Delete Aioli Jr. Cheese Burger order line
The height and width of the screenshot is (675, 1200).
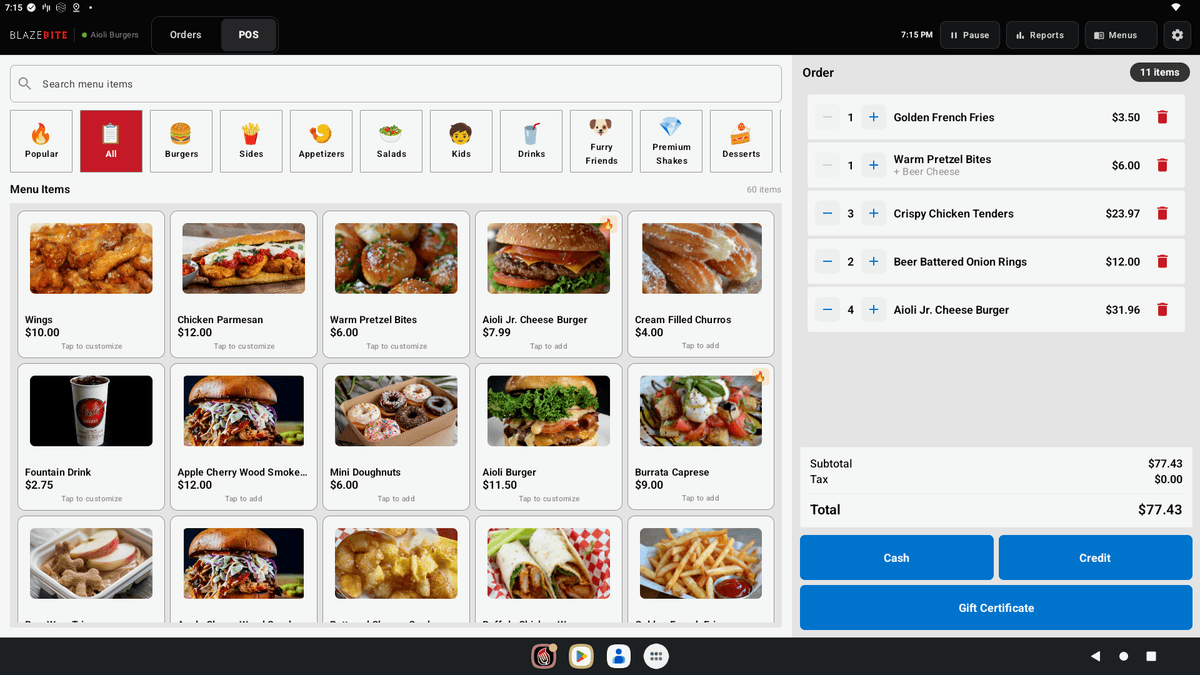coord(1162,309)
